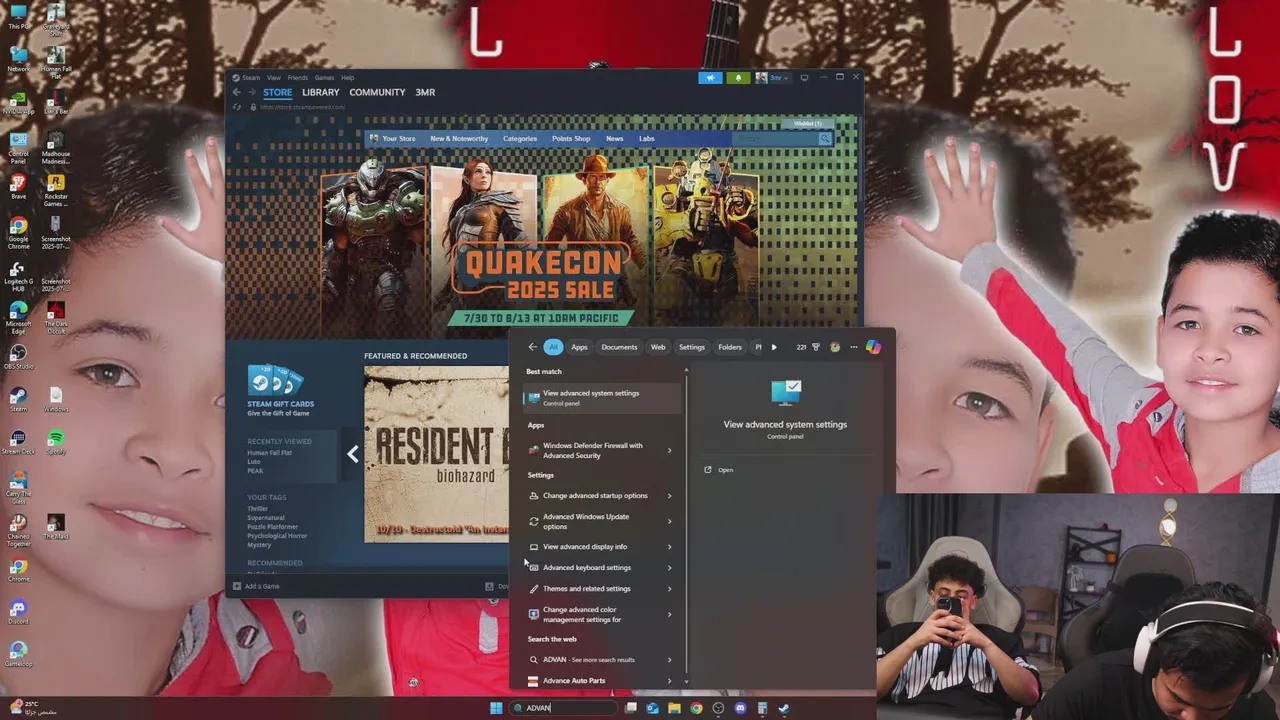This screenshot has height=720, width=1280.
Task: Open Categories in Steam store nav
Action: (520, 139)
